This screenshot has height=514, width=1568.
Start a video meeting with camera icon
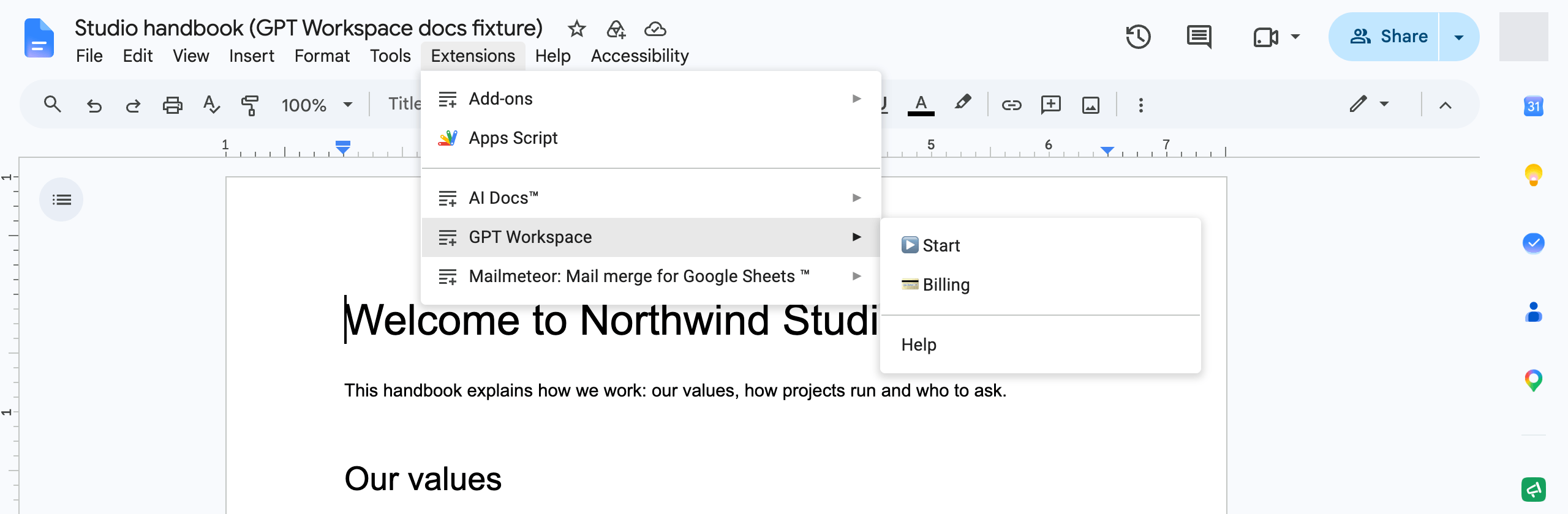(x=1265, y=37)
